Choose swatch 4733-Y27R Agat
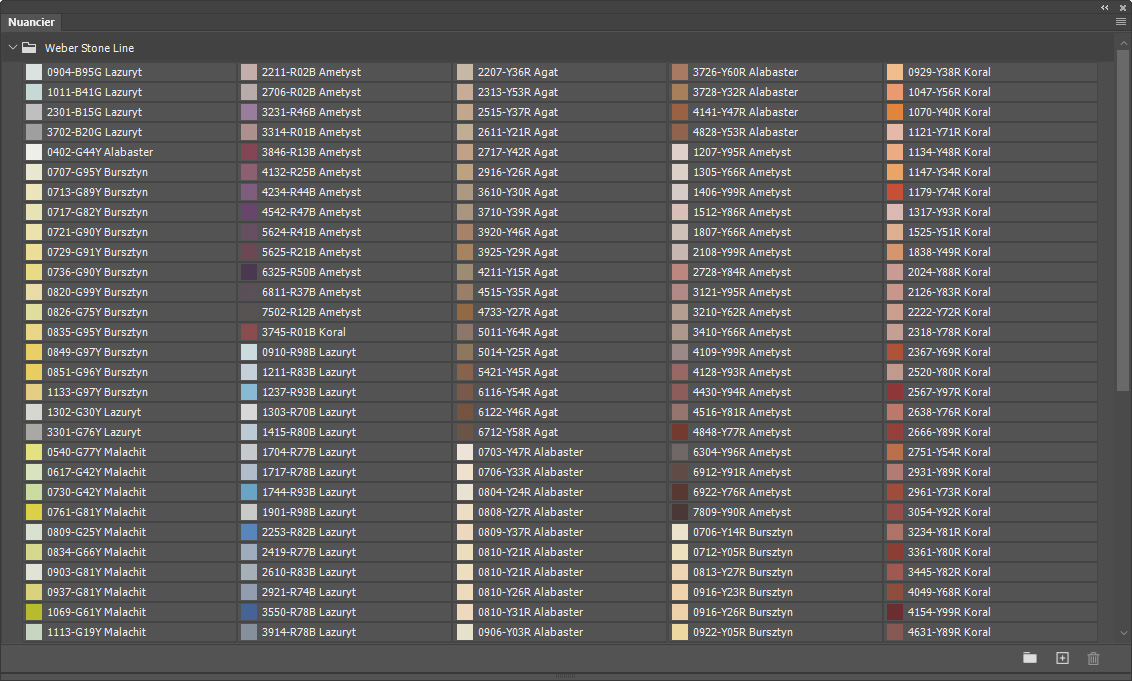The height and width of the screenshot is (681, 1132). tap(560, 312)
